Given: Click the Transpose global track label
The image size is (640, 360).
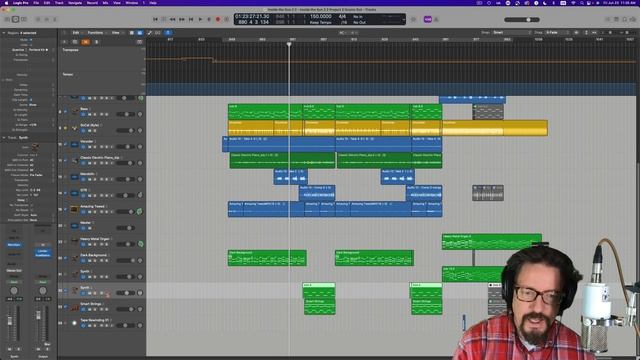Looking at the screenshot, I should click(x=71, y=50).
